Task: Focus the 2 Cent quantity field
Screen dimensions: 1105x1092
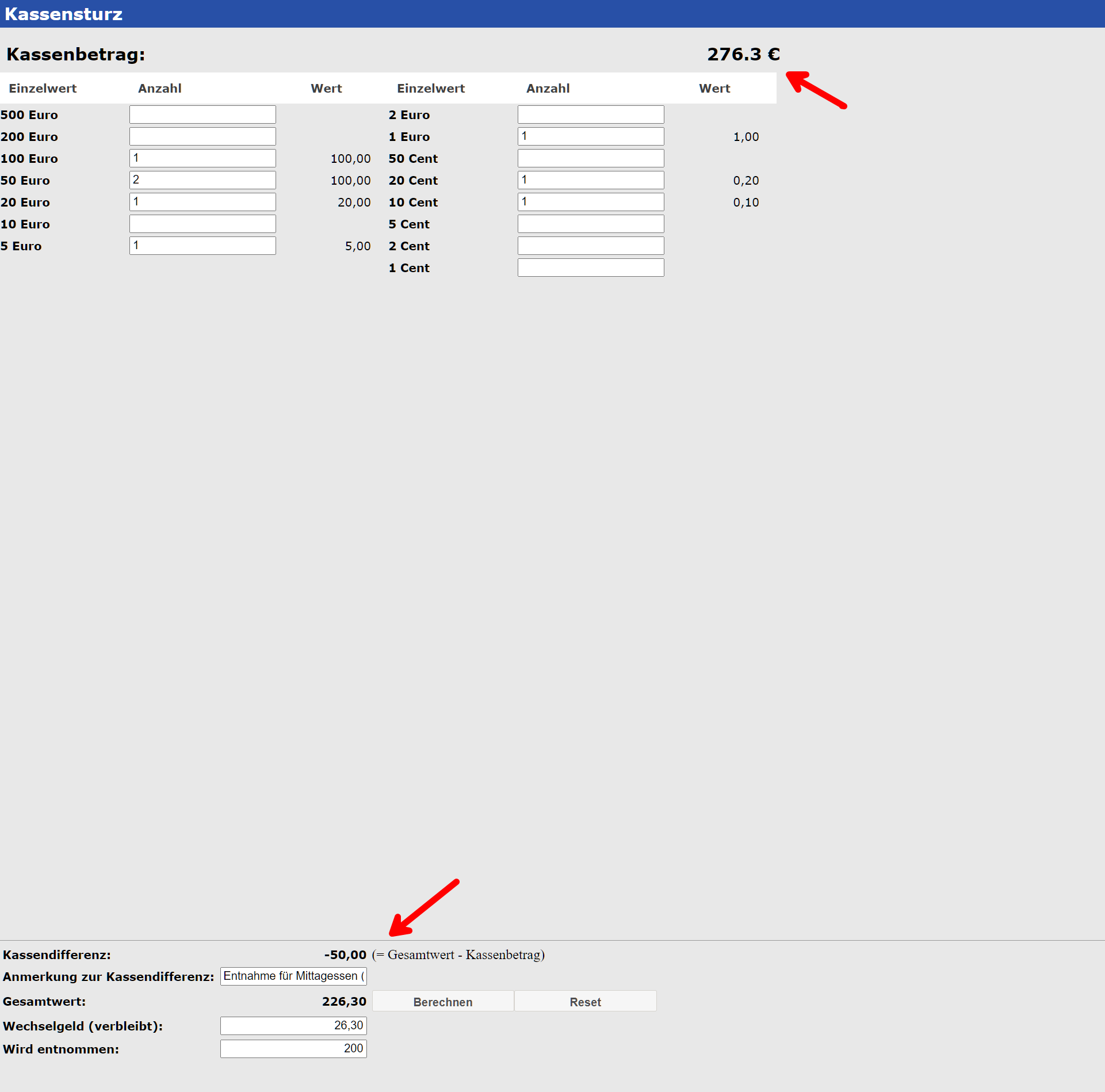Action: click(591, 246)
